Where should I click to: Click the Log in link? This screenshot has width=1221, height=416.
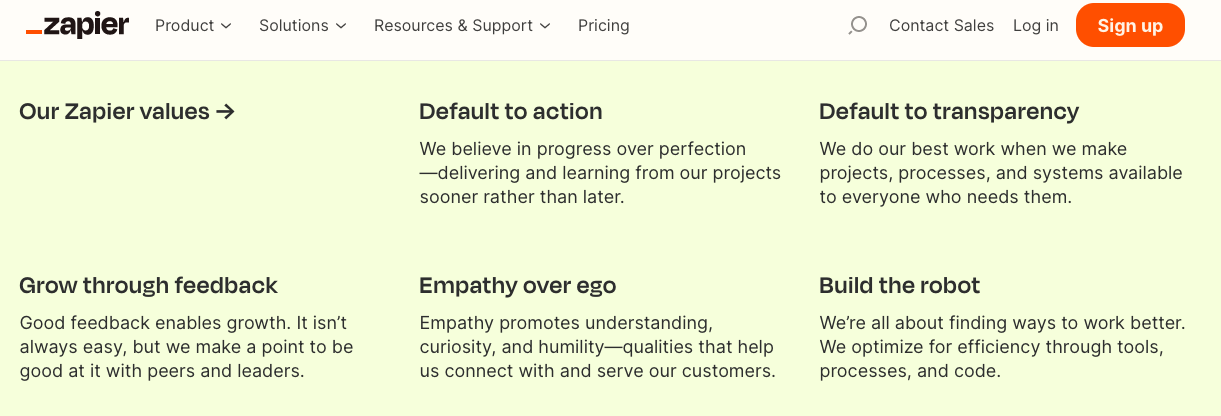point(1035,25)
